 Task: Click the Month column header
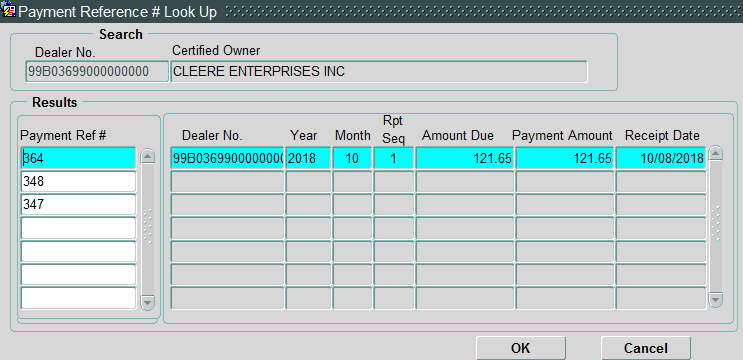[353, 135]
